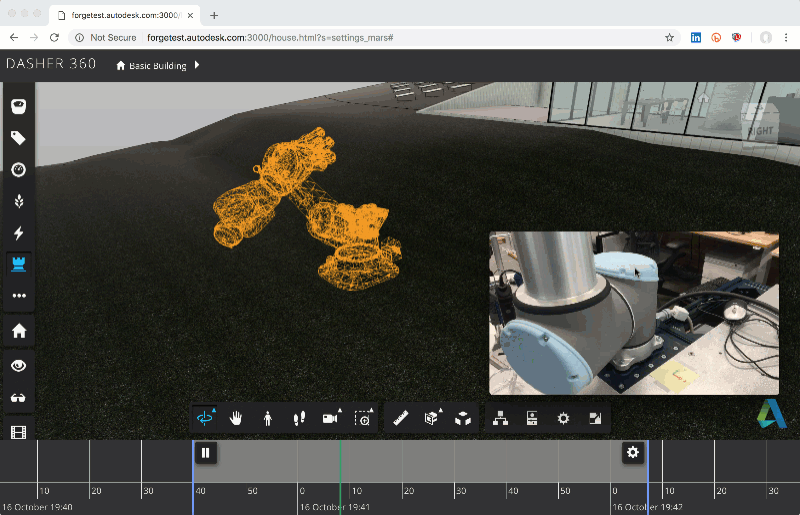800x515 pixels.
Task: Pause the timeline playback
Action: (x=205, y=453)
